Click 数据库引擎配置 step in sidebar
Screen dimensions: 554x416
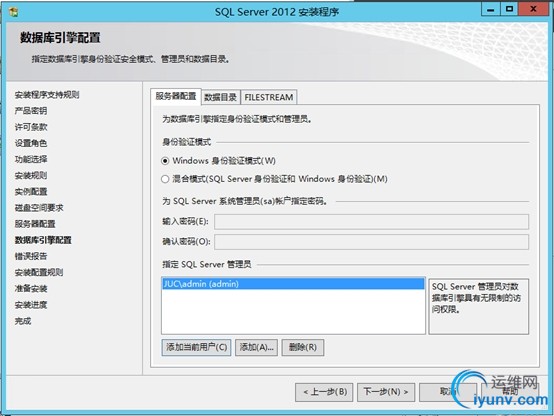[x=43, y=240]
